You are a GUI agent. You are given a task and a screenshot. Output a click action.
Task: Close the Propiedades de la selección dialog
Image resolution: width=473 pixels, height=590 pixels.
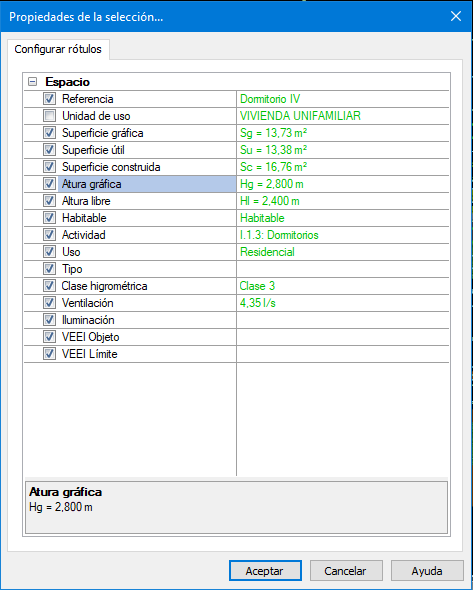click(x=456, y=16)
